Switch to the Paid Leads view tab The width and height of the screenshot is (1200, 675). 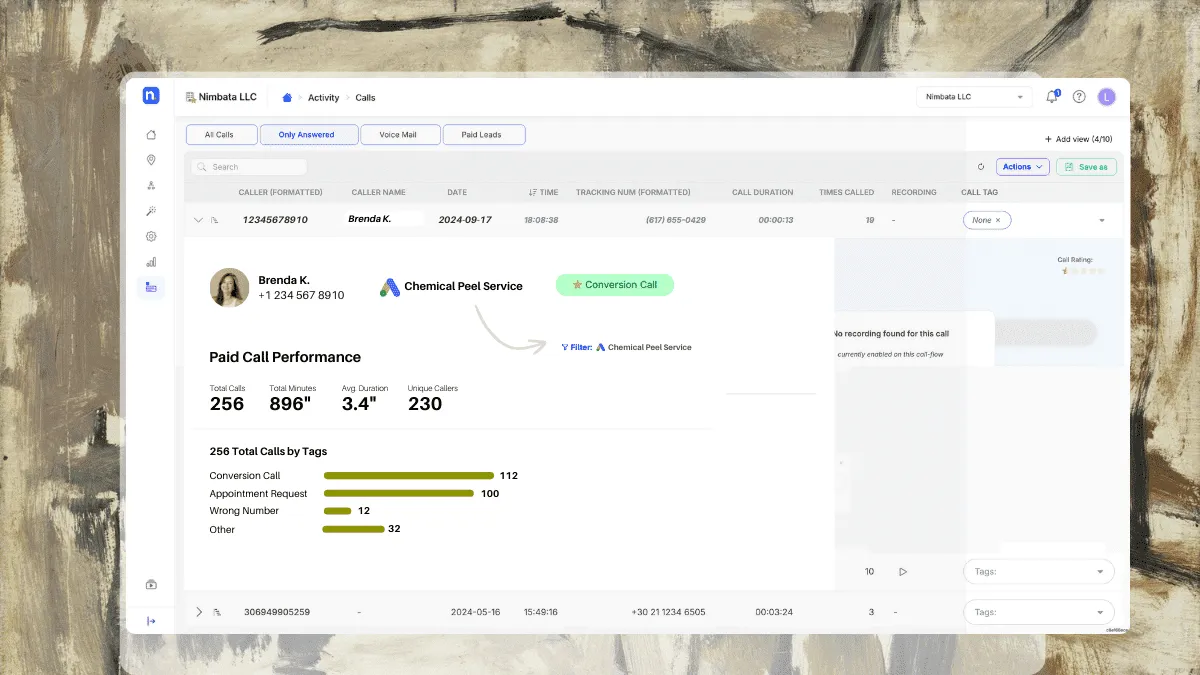483,134
